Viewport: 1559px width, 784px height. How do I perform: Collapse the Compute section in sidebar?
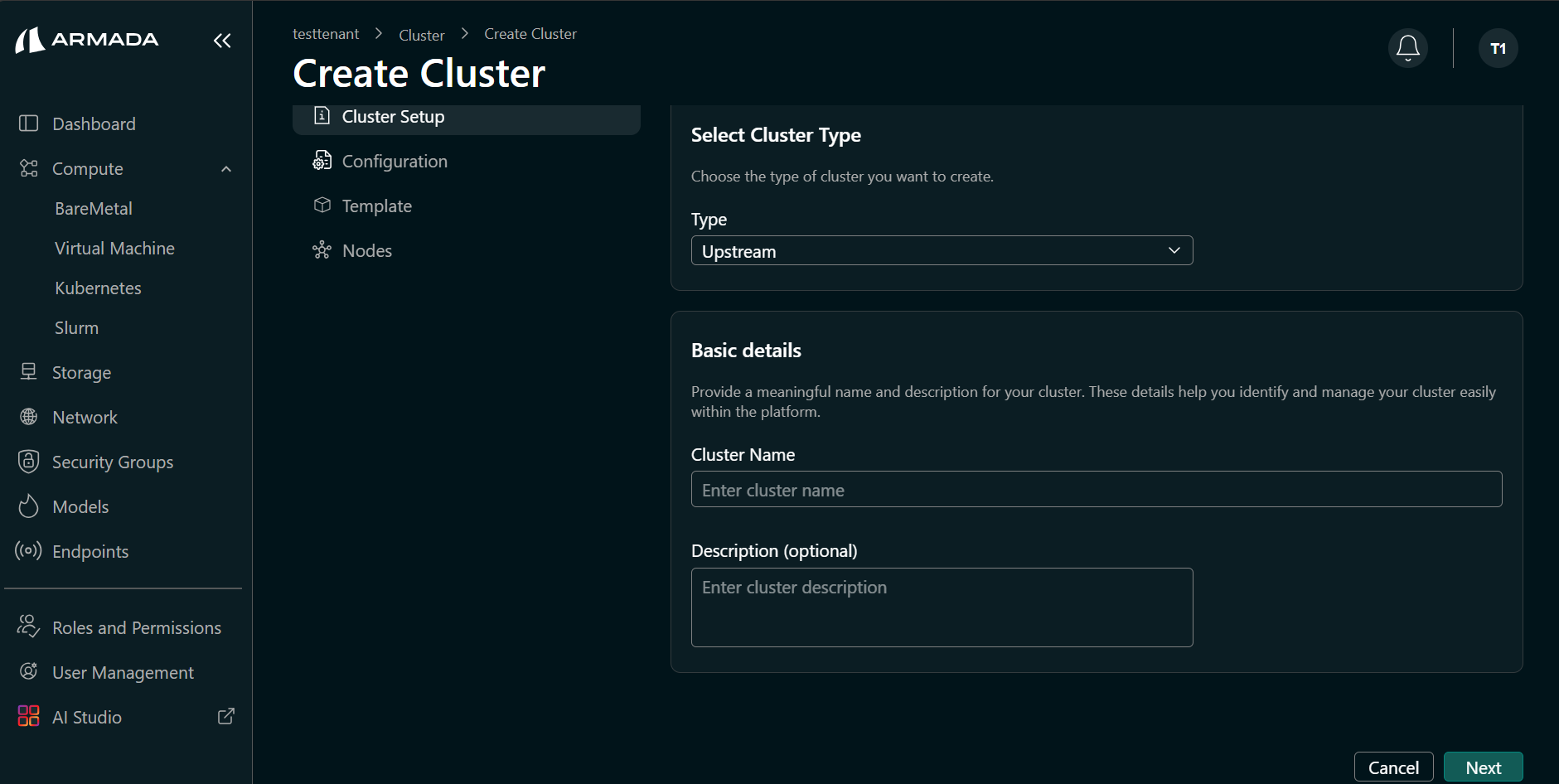[225, 168]
